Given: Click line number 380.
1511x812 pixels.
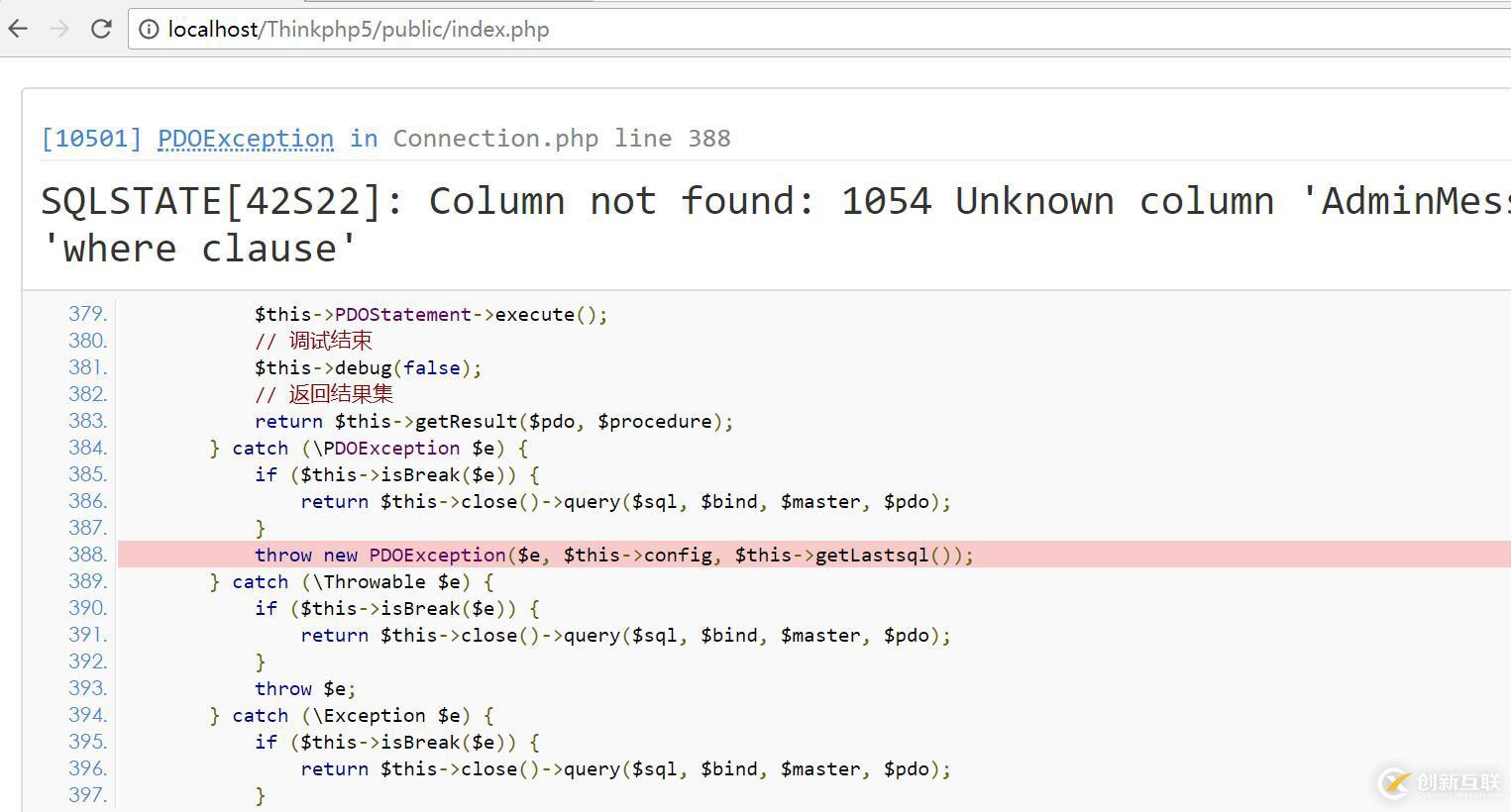Looking at the screenshot, I should [x=87, y=341].
